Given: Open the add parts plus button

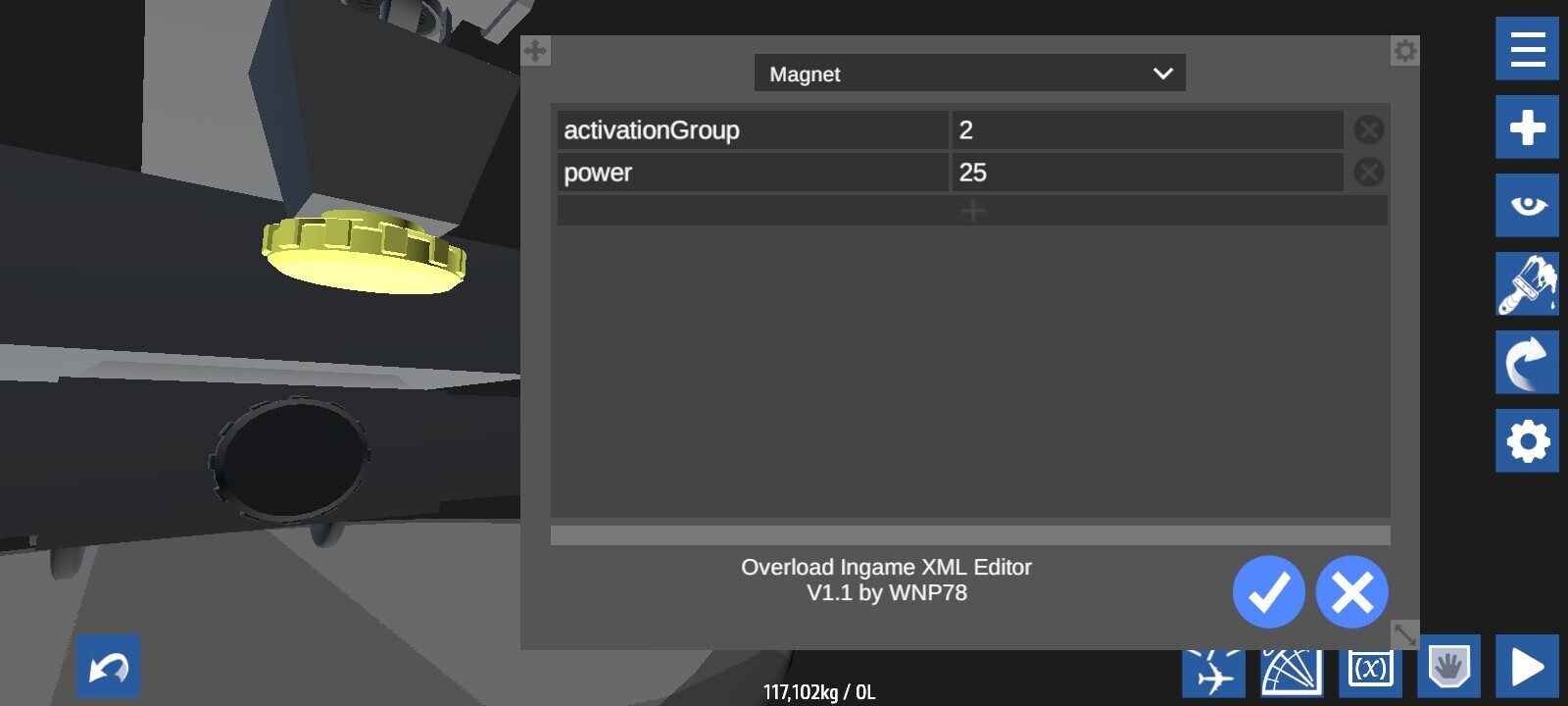Looking at the screenshot, I should (1527, 127).
